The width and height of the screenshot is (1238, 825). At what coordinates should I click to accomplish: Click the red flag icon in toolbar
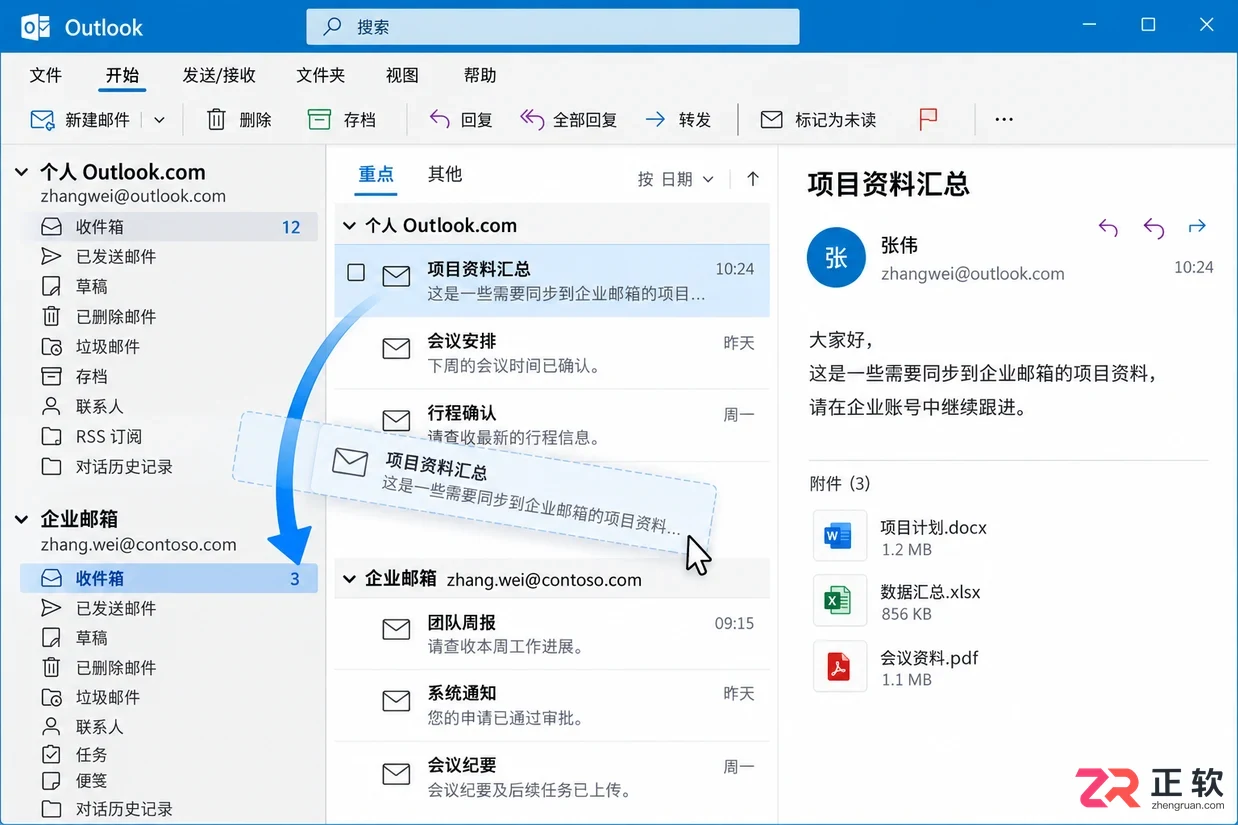pyautogui.click(x=928, y=120)
